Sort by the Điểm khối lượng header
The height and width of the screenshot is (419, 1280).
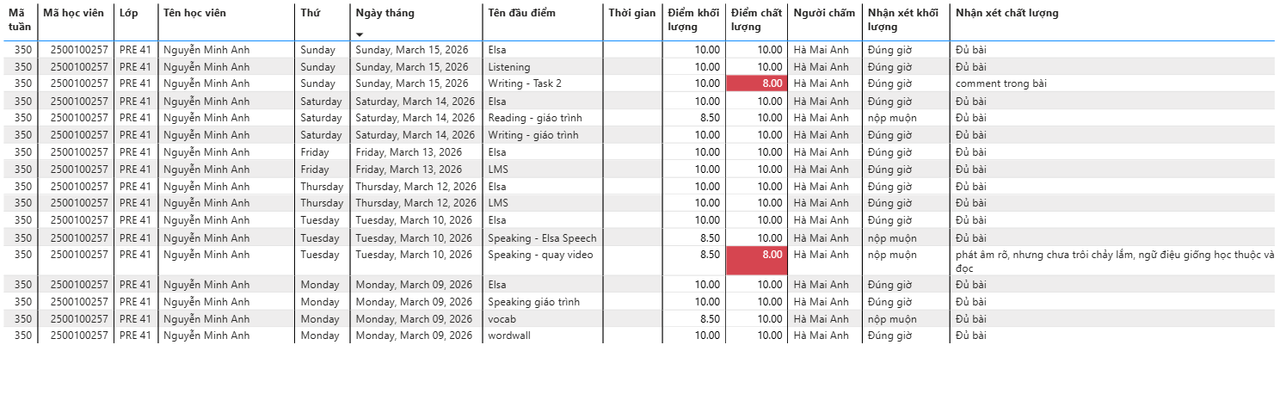(x=693, y=20)
